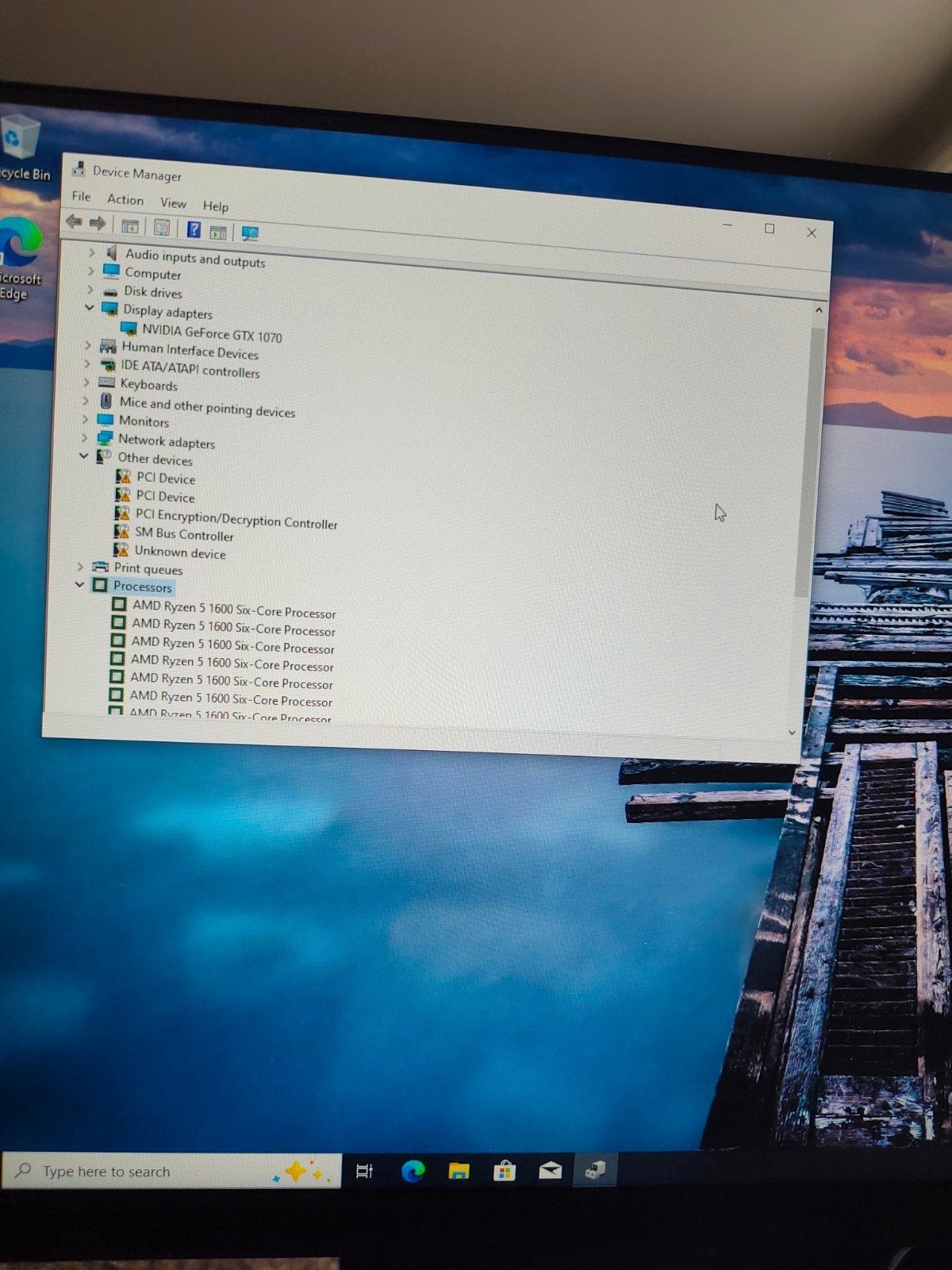Click the NVIDIA GeForce GTX 1070 adapter icon

tap(128, 328)
